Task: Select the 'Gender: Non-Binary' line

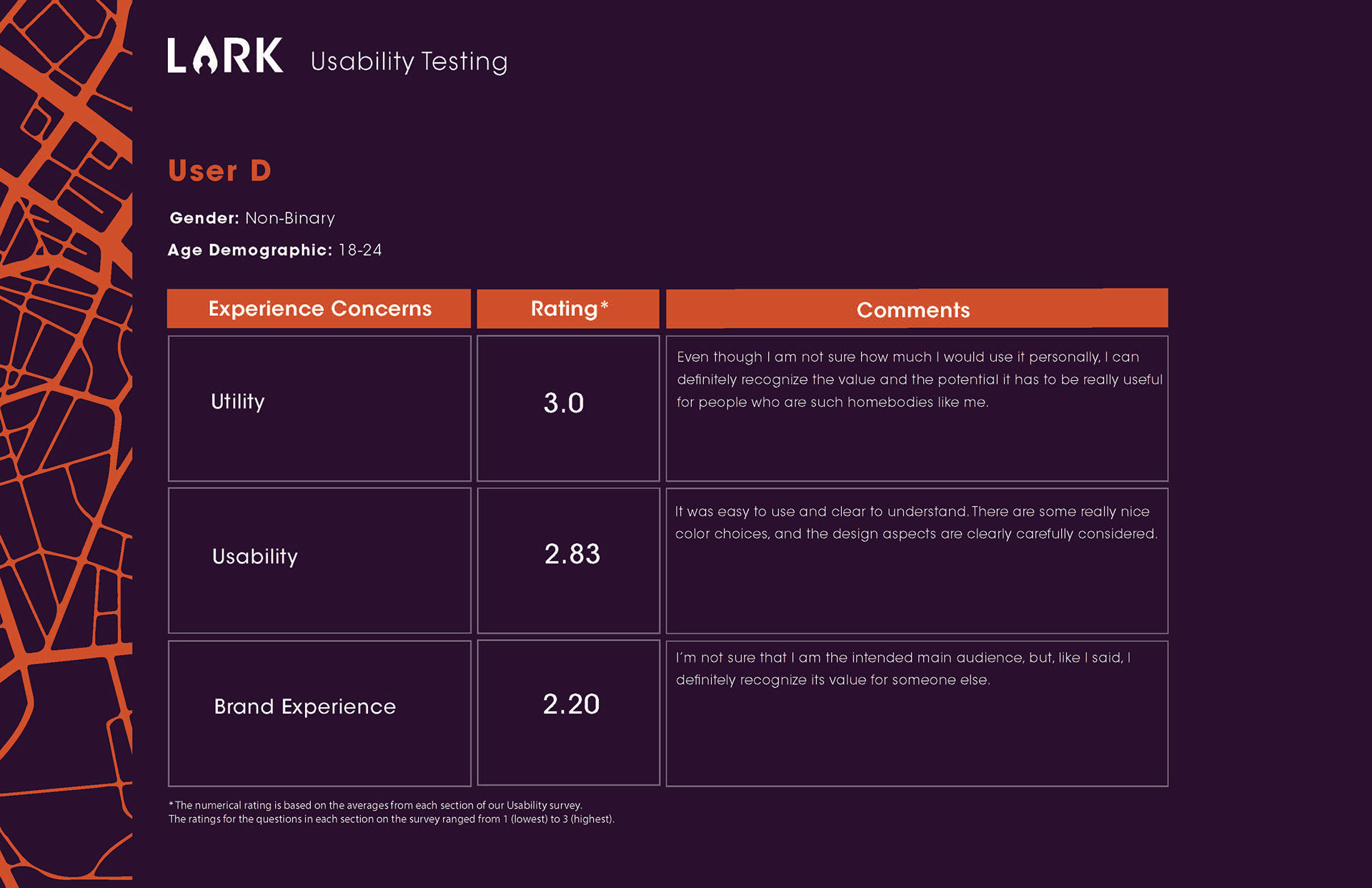Action: click(x=252, y=218)
